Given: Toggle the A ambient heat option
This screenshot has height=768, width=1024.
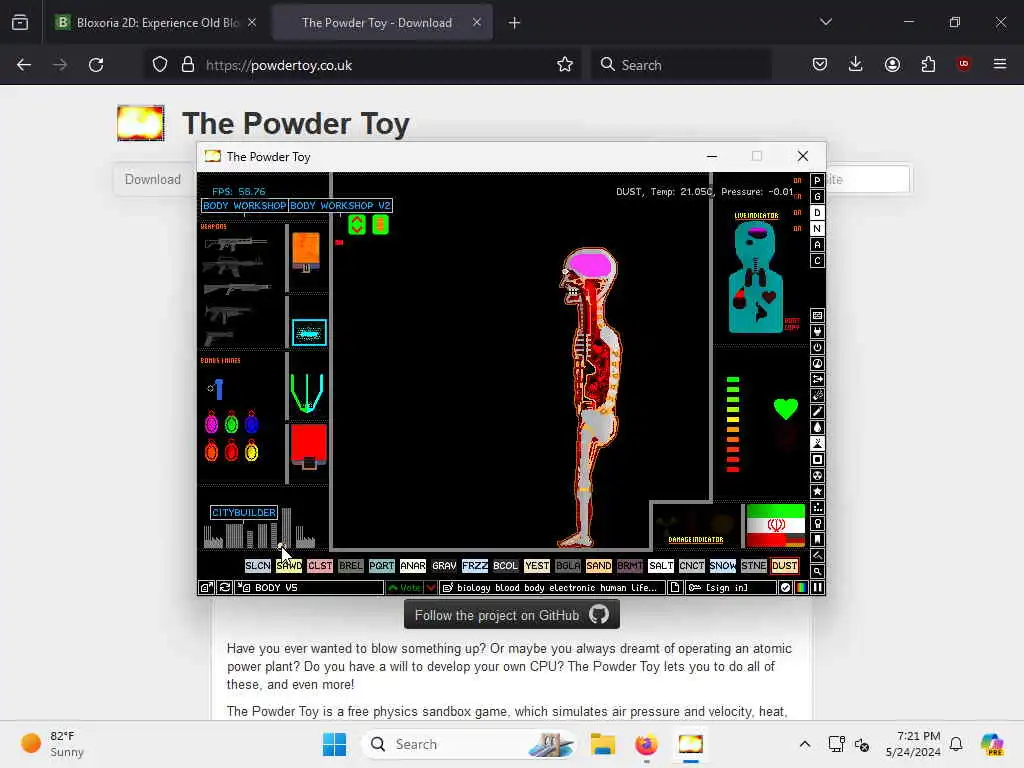Looking at the screenshot, I should point(817,245).
